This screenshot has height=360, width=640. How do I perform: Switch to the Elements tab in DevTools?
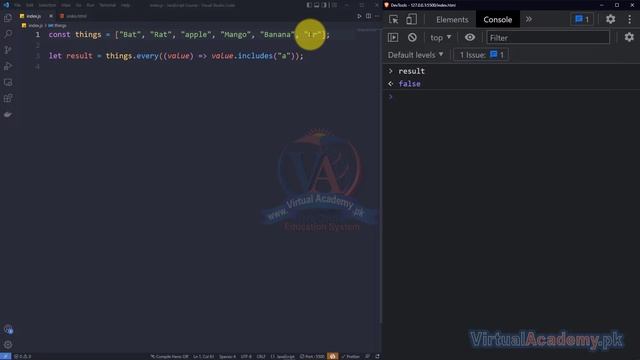(x=452, y=20)
